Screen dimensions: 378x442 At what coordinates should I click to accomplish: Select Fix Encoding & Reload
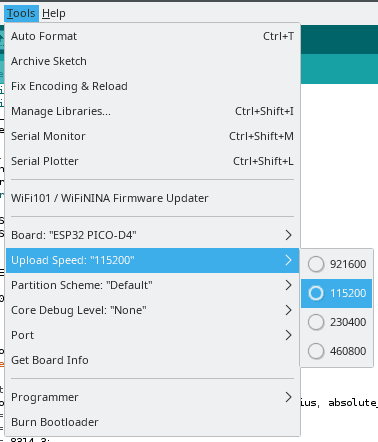coord(152,86)
